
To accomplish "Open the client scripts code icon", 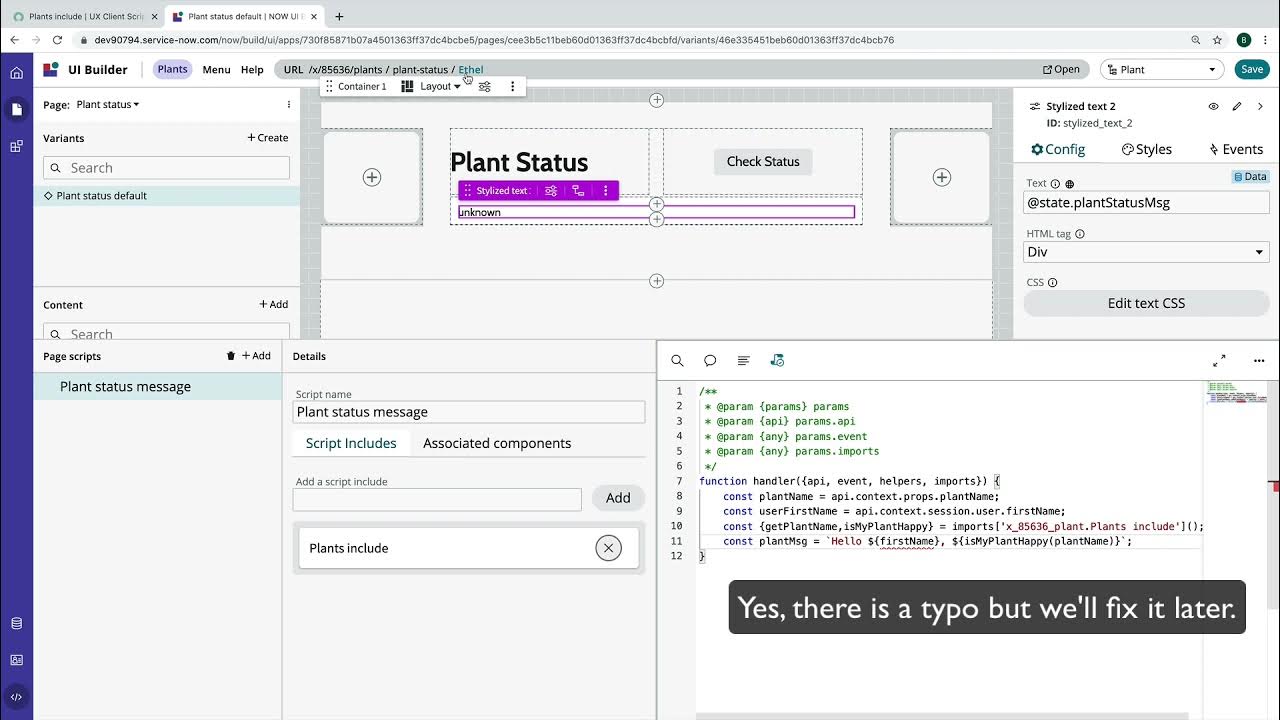I will 16,697.
